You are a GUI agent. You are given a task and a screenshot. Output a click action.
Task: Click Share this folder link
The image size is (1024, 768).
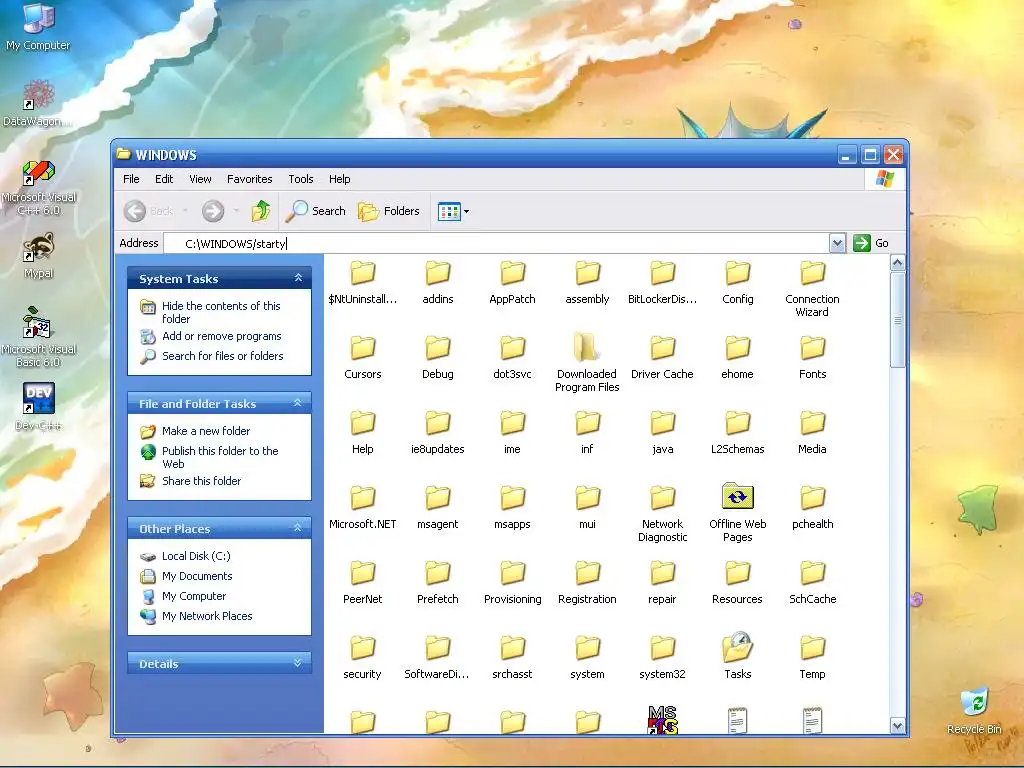(201, 481)
